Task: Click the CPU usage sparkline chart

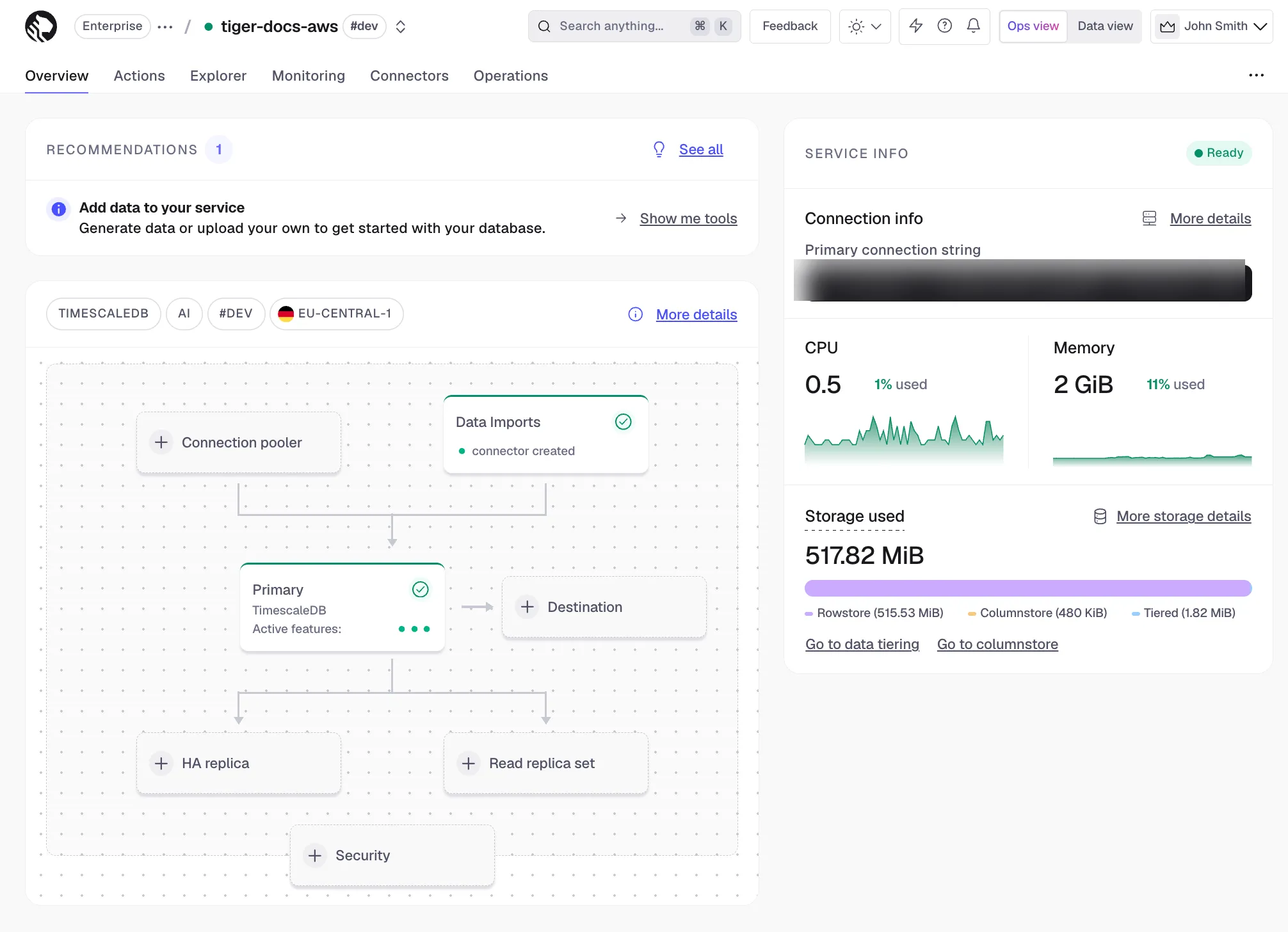Action: coord(904,438)
